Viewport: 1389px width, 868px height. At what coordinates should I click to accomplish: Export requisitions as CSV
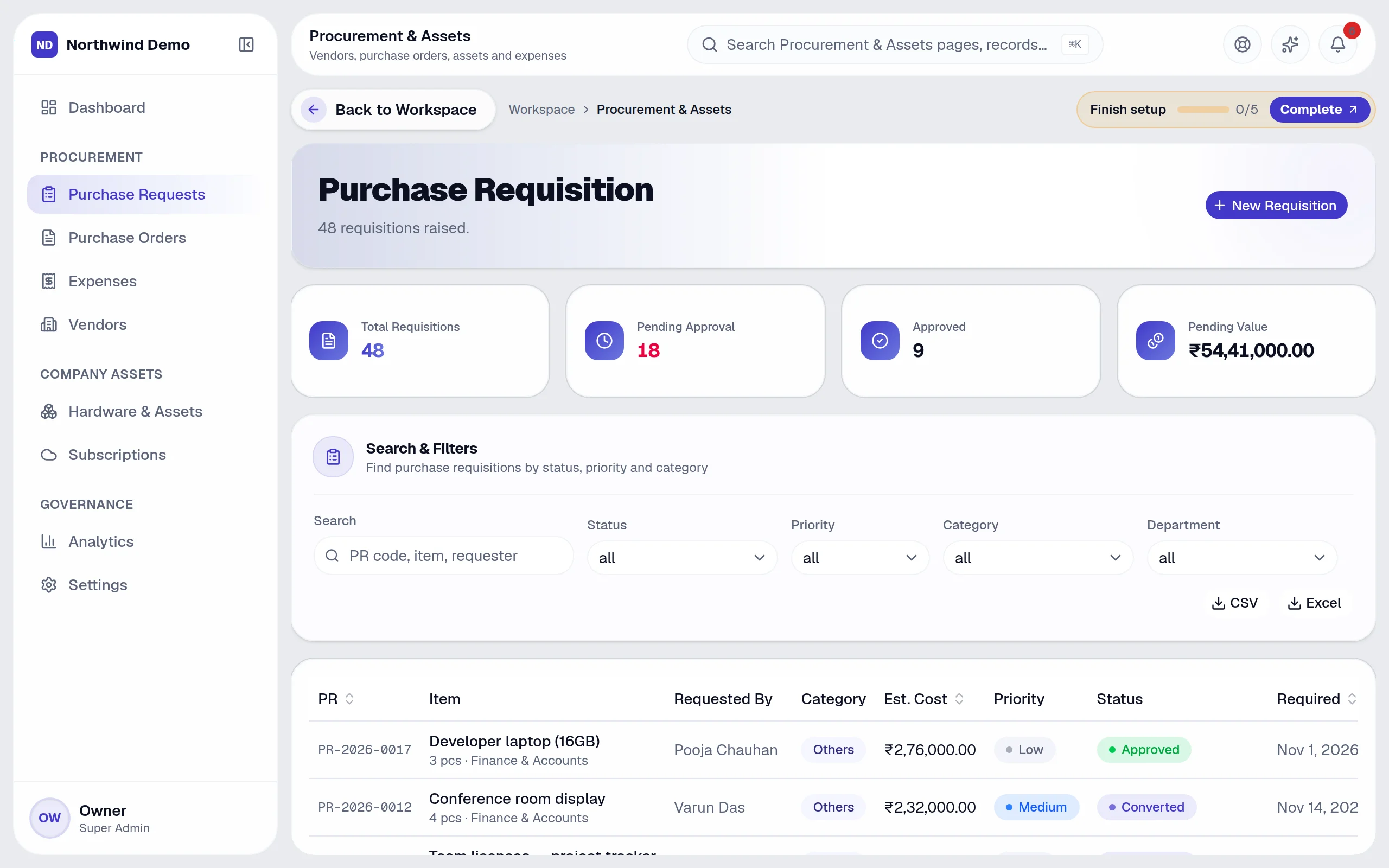coord(1234,603)
